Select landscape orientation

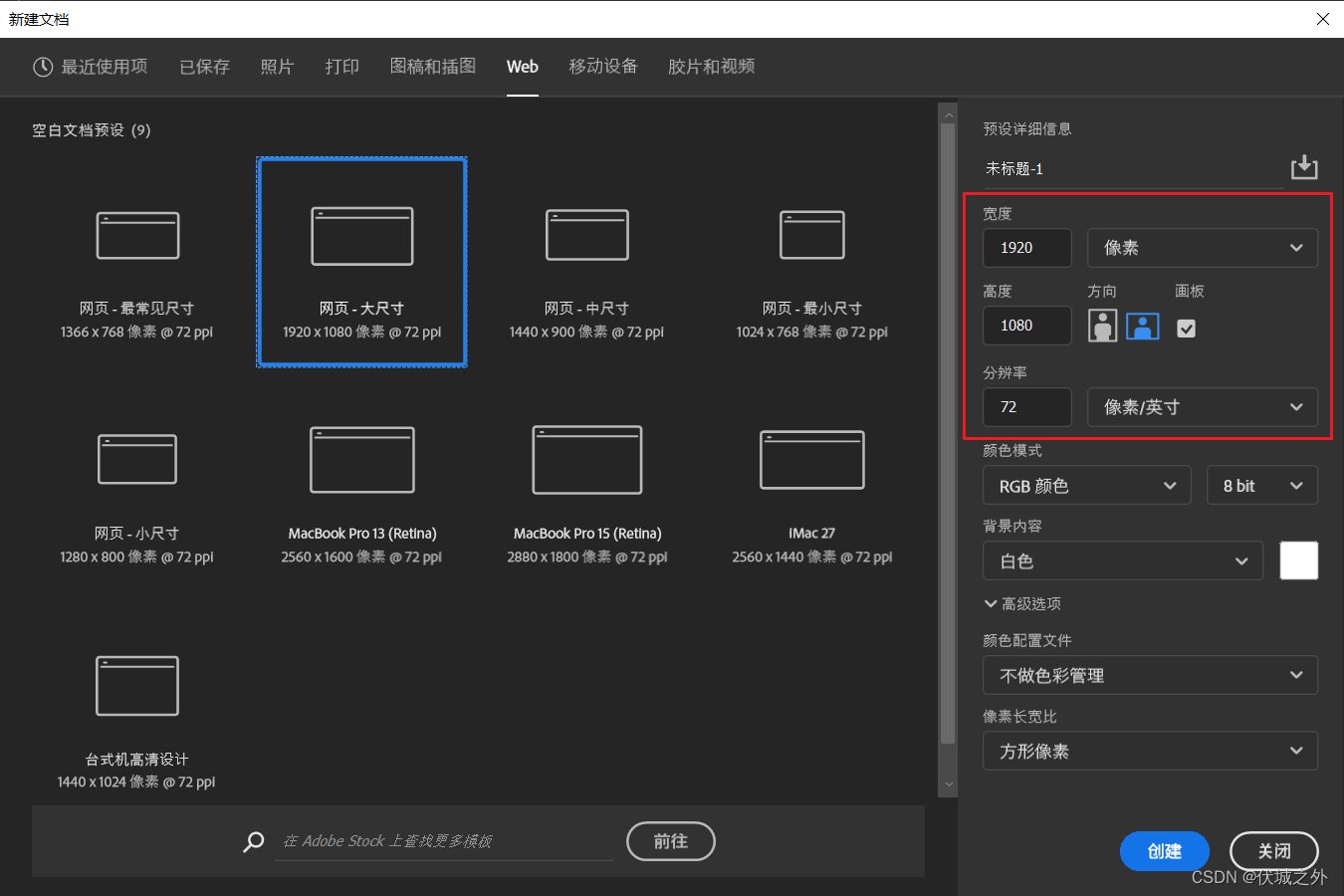point(1142,326)
